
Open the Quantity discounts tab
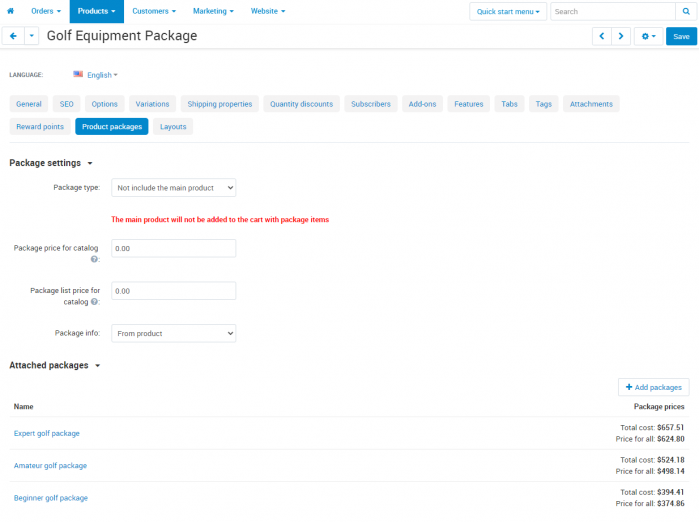coord(301,104)
